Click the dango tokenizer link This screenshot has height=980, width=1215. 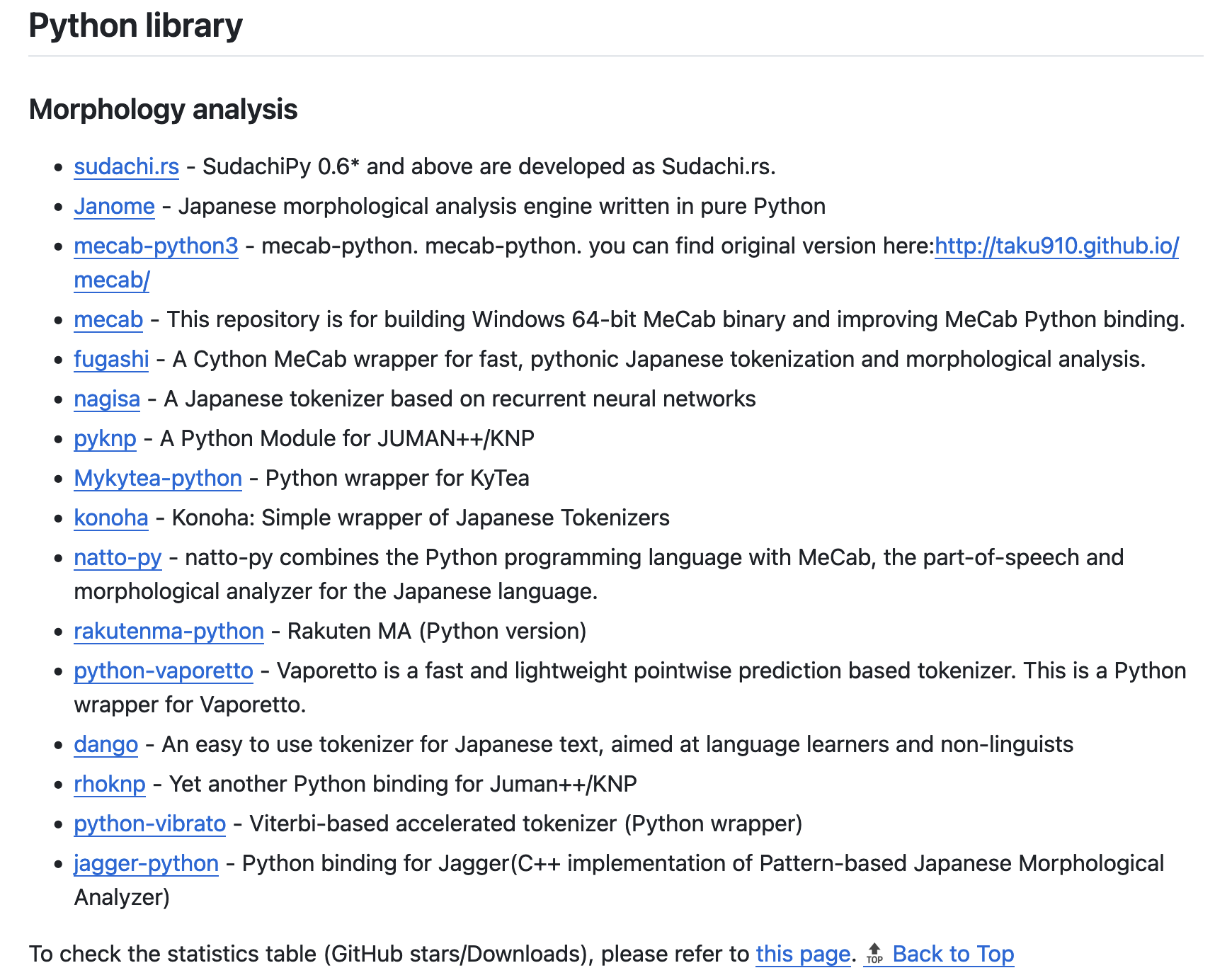pyautogui.click(x=105, y=744)
